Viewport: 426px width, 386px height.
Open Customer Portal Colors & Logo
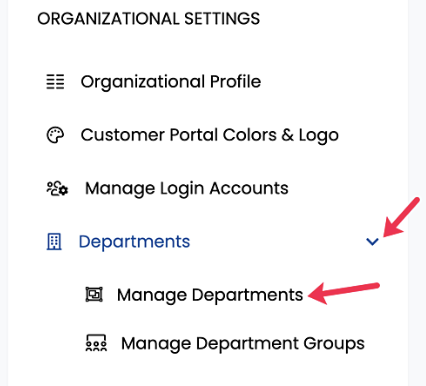210,135
